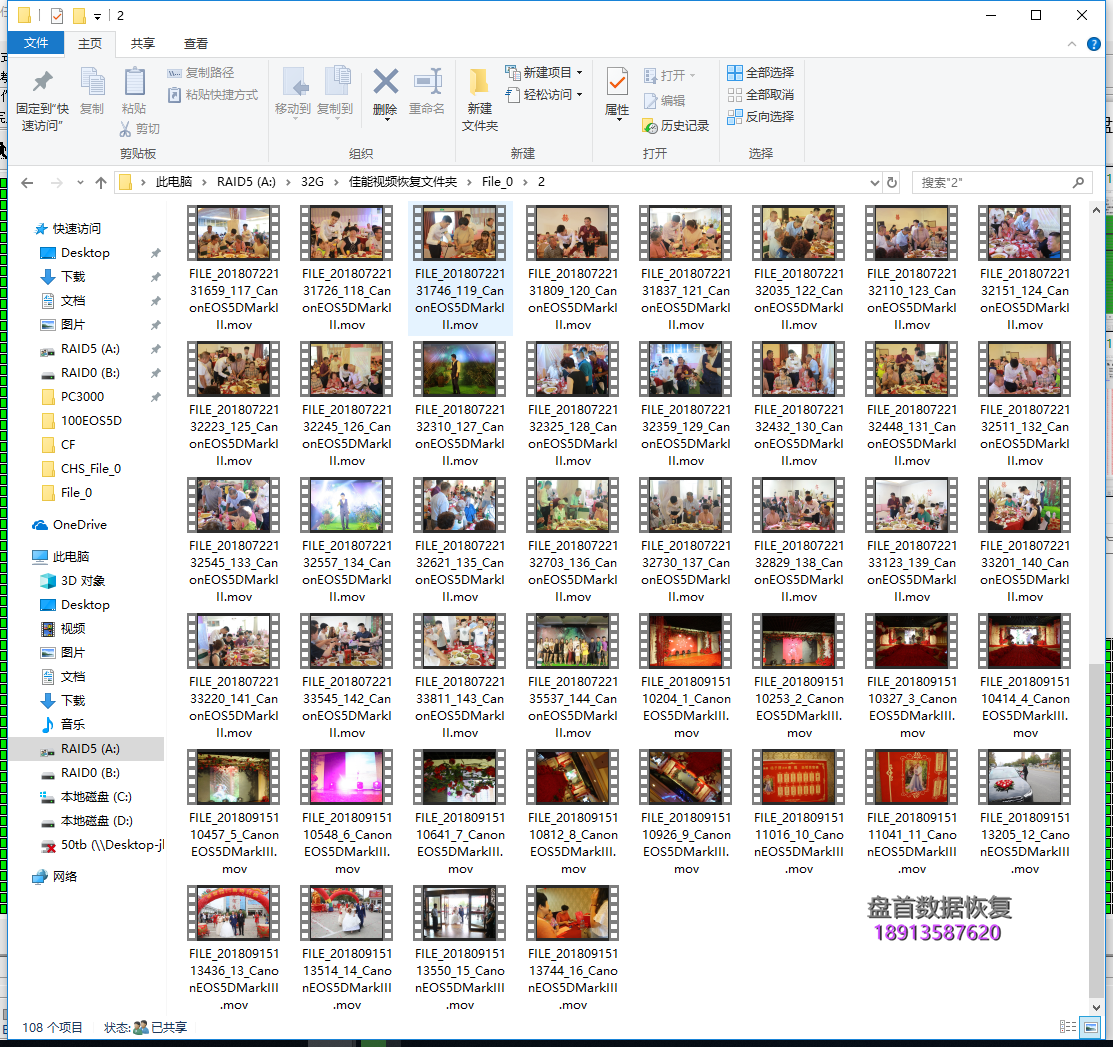
Task: Click the ribbon Help question mark icon
Action: tap(1094, 44)
